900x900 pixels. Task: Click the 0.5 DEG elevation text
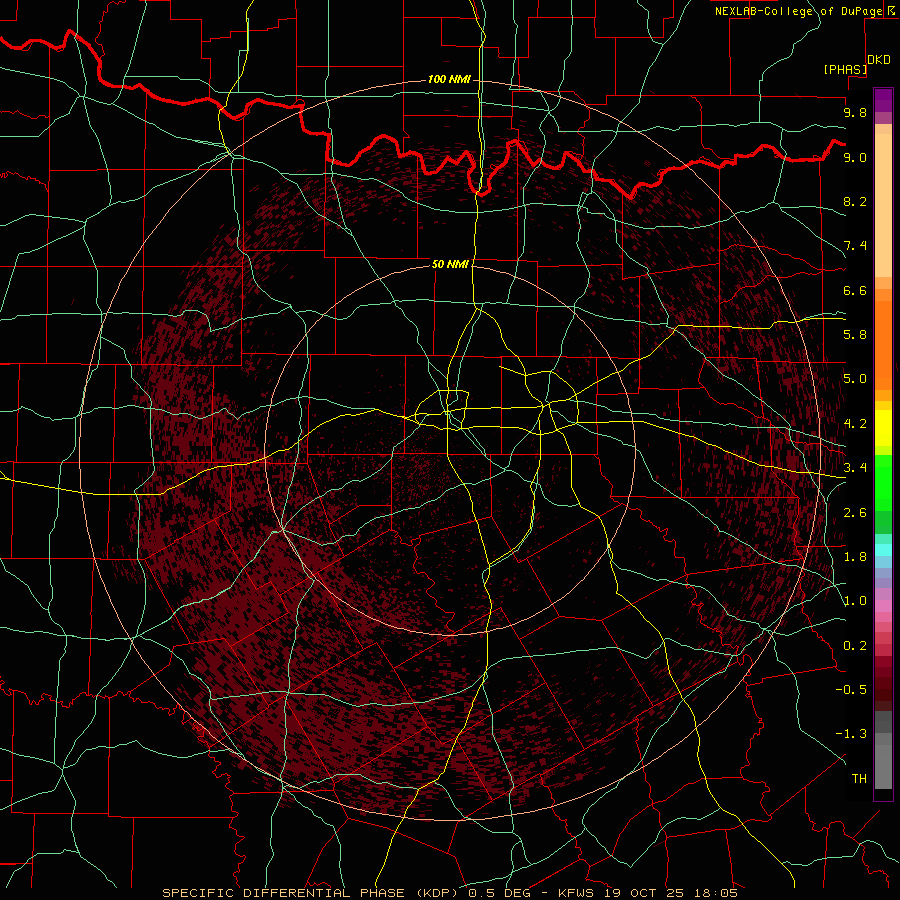click(x=501, y=893)
